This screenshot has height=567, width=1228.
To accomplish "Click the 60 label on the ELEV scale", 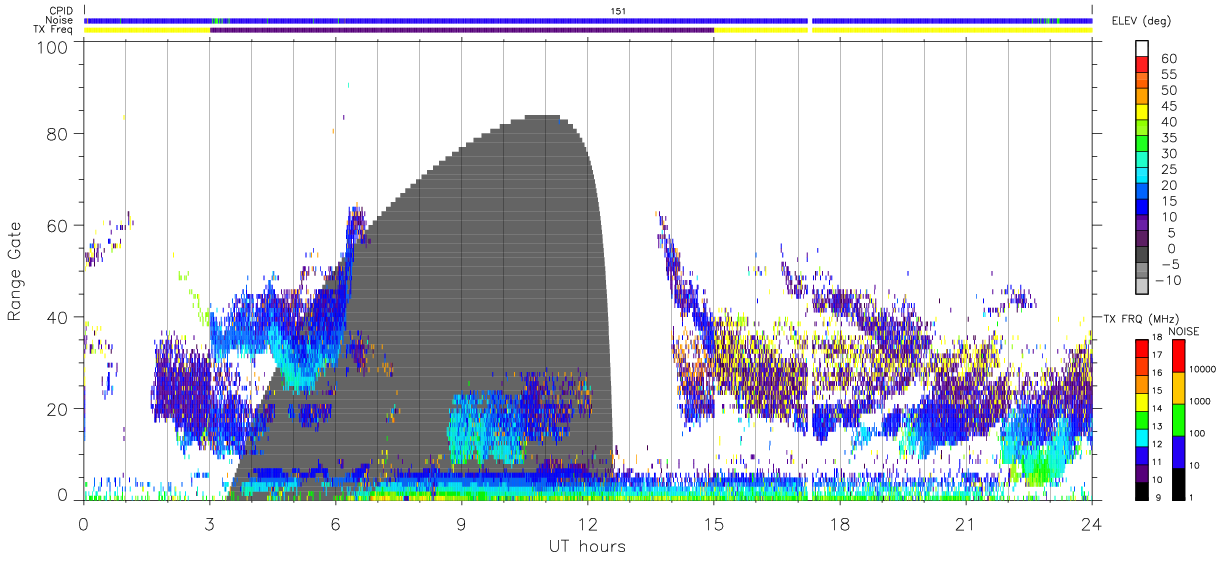I will point(1168,59).
